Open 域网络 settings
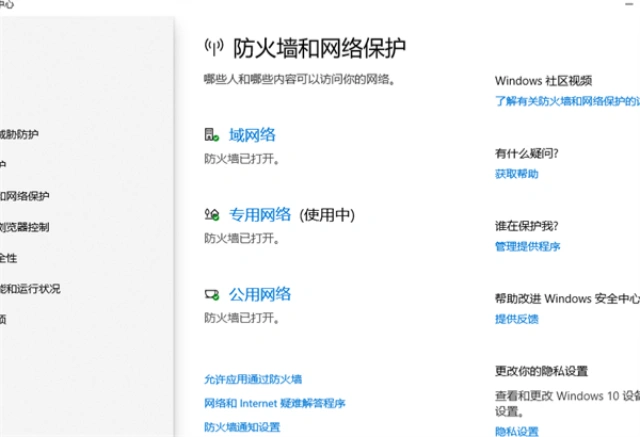 tap(252, 135)
